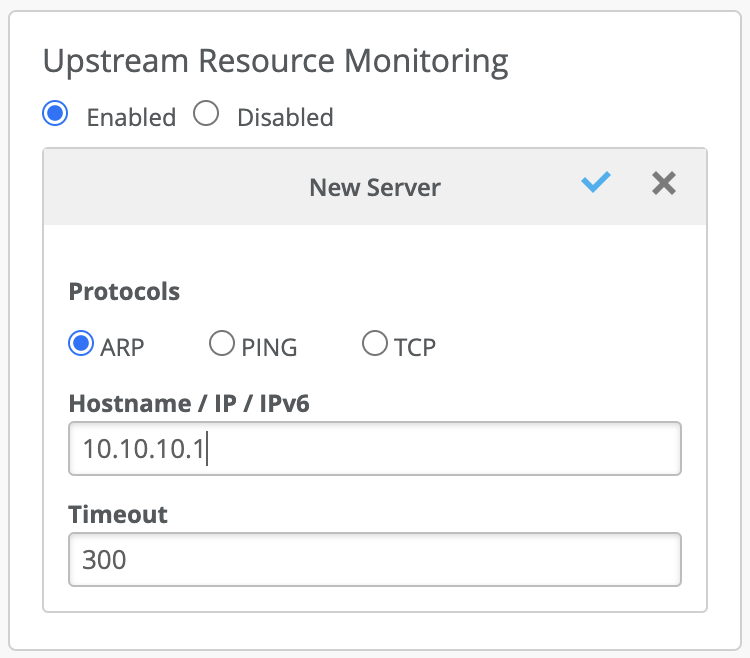Click the "PING" text label
Image resolution: width=750 pixels, height=658 pixels.
click(x=269, y=347)
